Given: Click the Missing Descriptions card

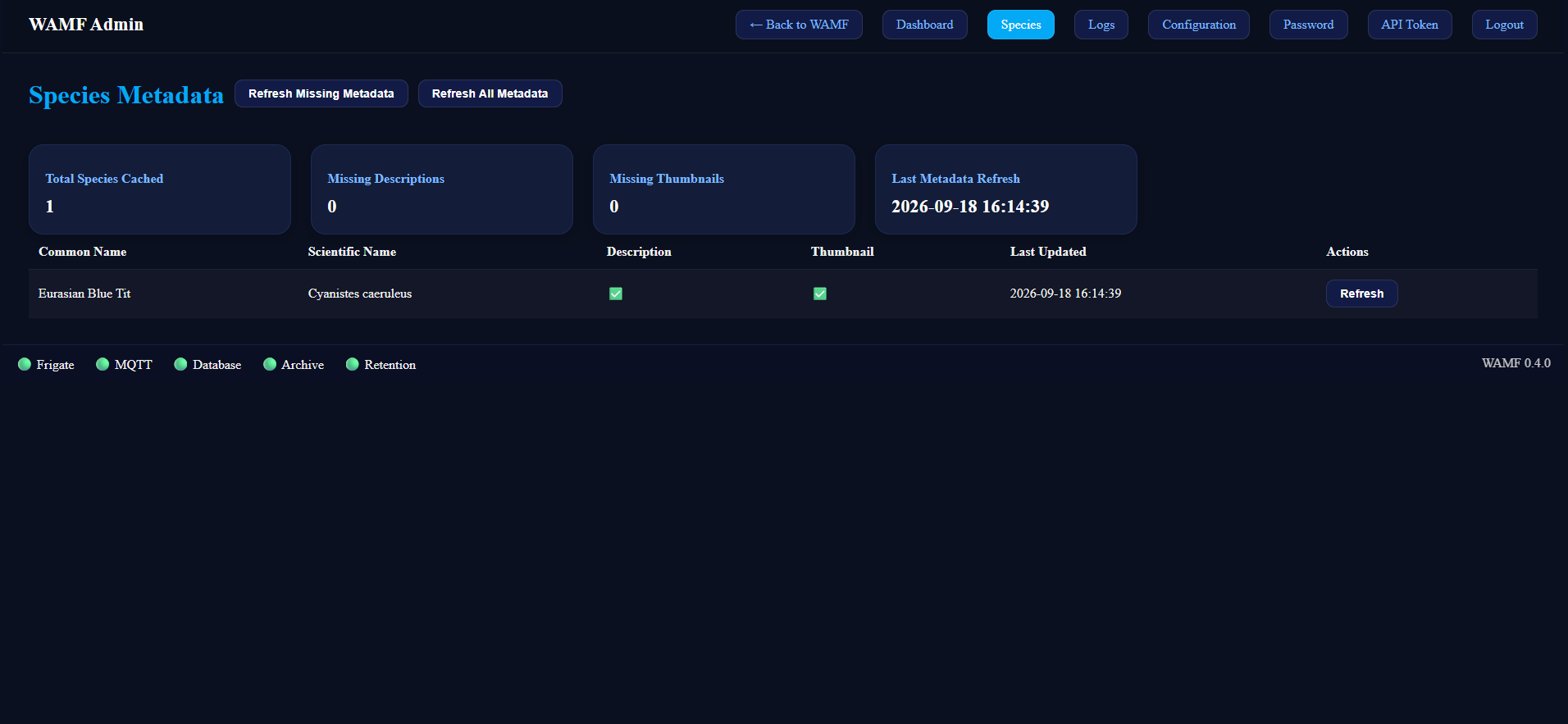Looking at the screenshot, I should click(x=442, y=189).
